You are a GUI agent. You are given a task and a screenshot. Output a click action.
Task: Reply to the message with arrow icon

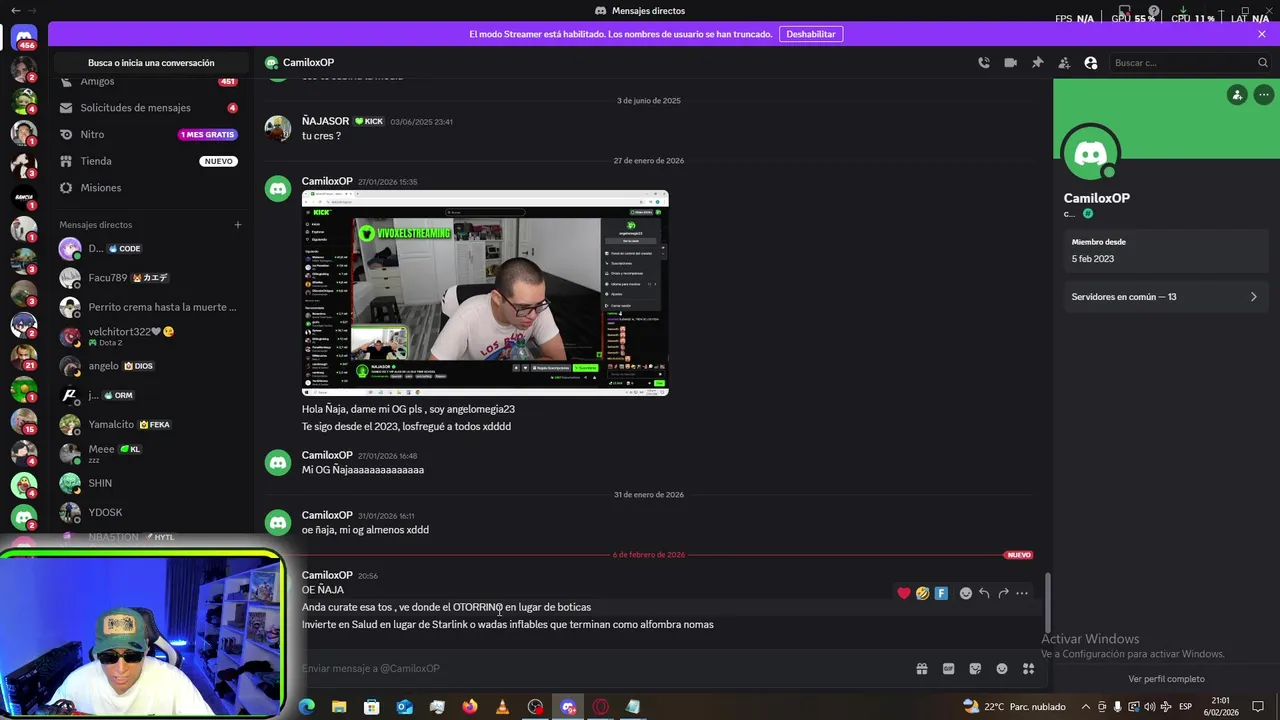pyautogui.click(x=984, y=593)
